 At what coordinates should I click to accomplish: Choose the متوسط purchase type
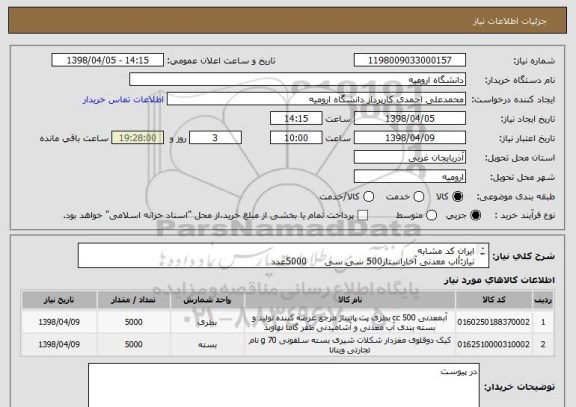431,216
